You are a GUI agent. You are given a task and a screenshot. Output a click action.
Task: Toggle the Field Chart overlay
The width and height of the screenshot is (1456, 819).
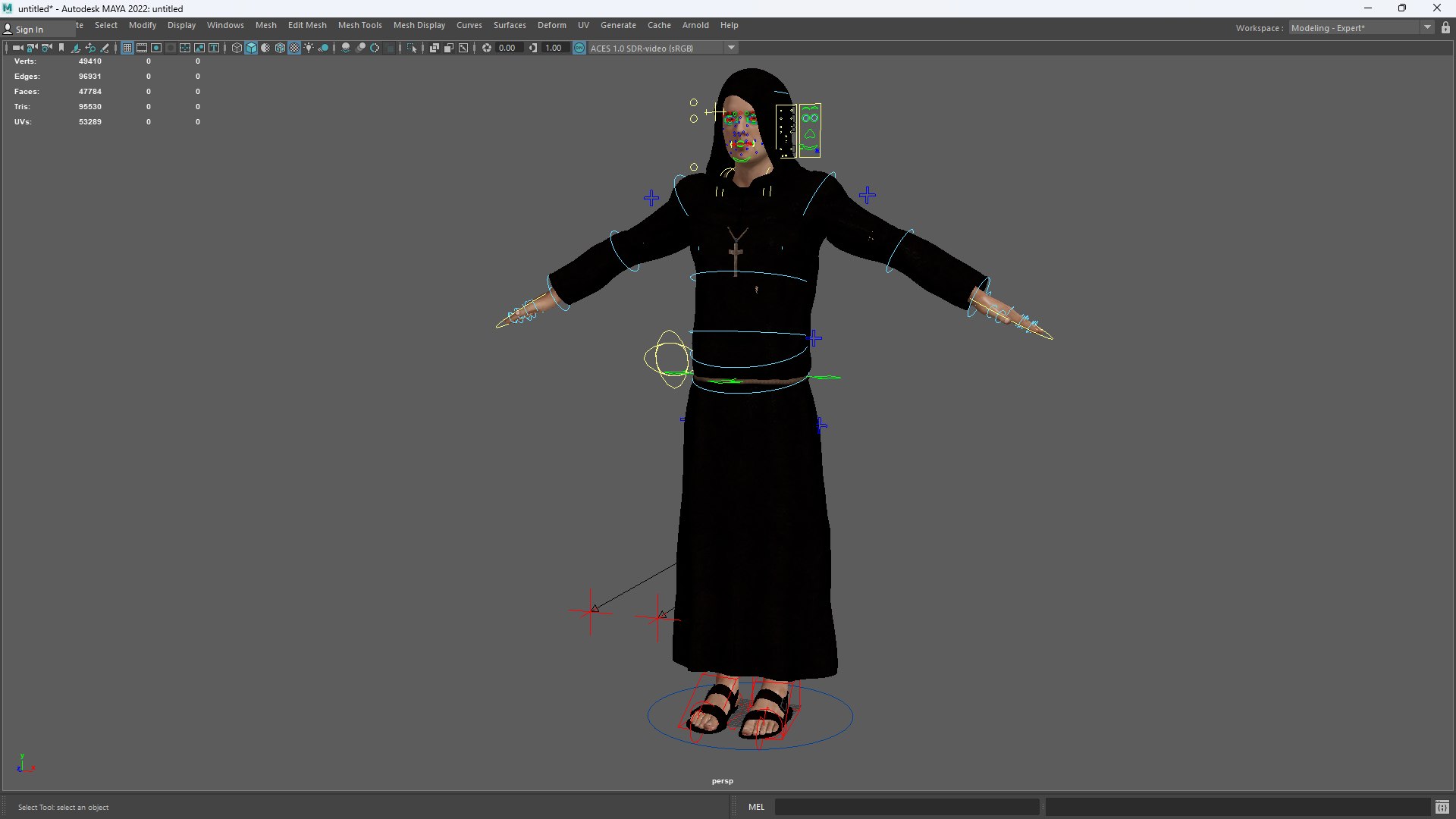(184, 48)
